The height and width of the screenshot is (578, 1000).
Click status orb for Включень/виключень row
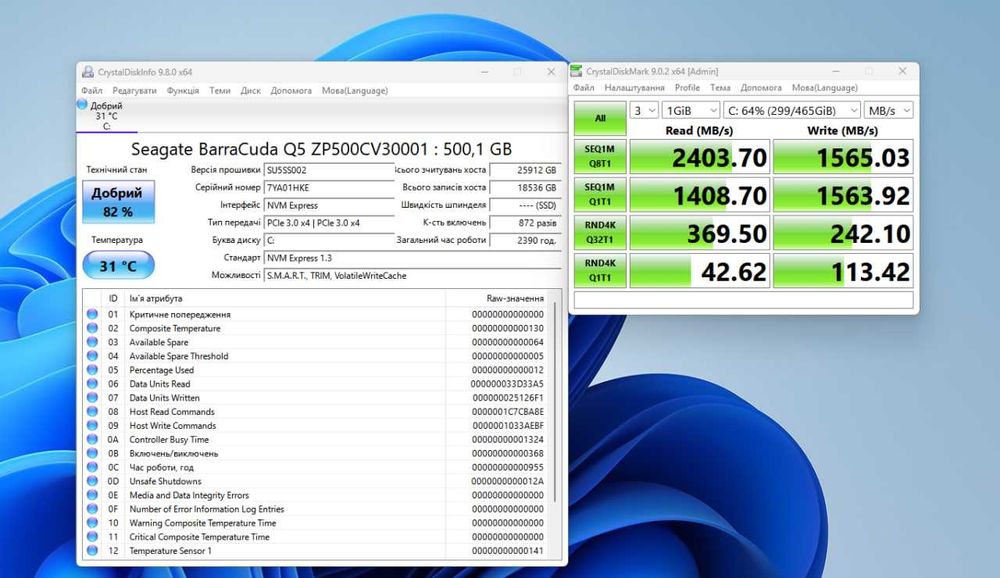(92, 453)
